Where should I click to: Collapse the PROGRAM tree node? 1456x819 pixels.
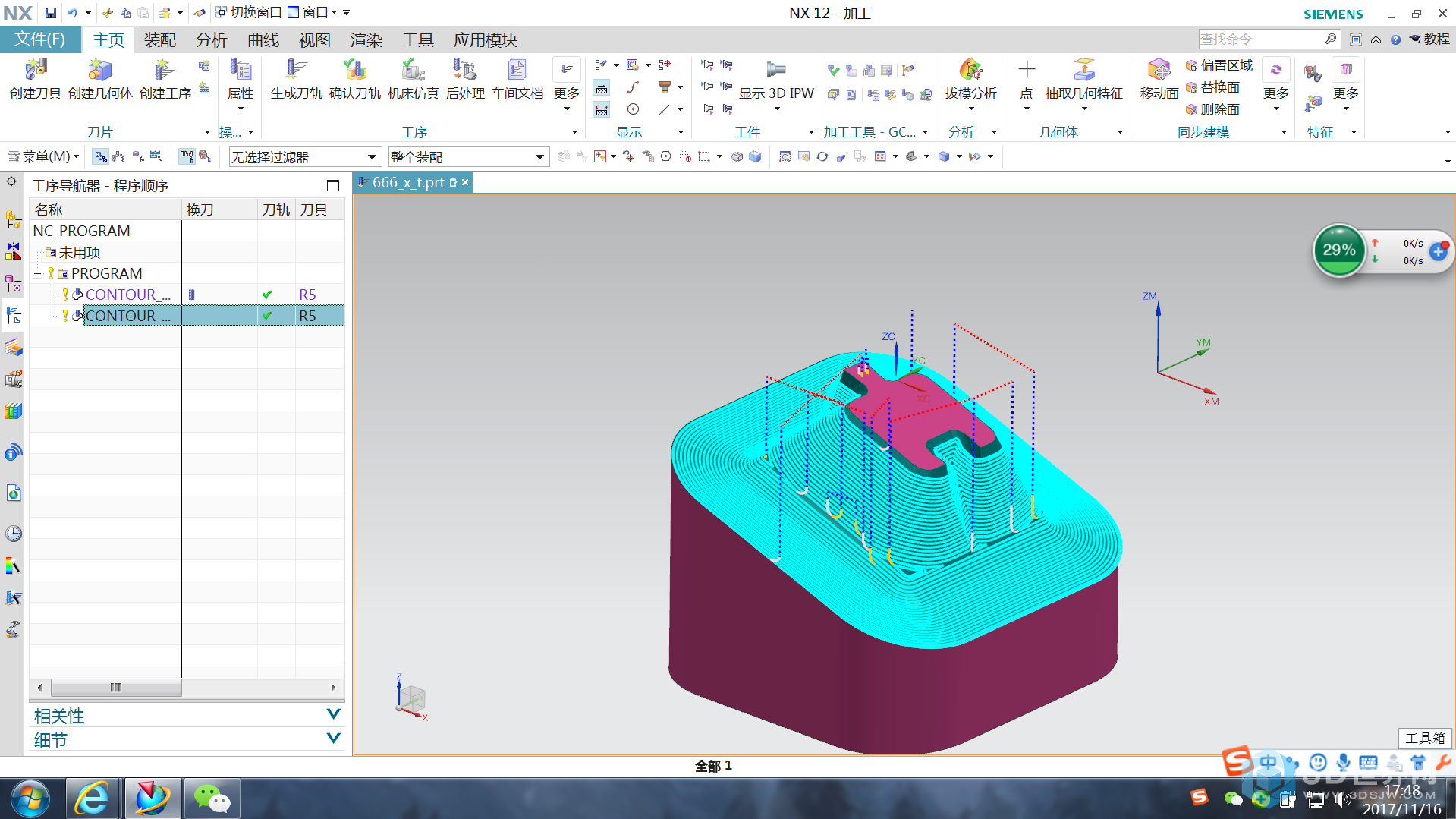click(37, 273)
